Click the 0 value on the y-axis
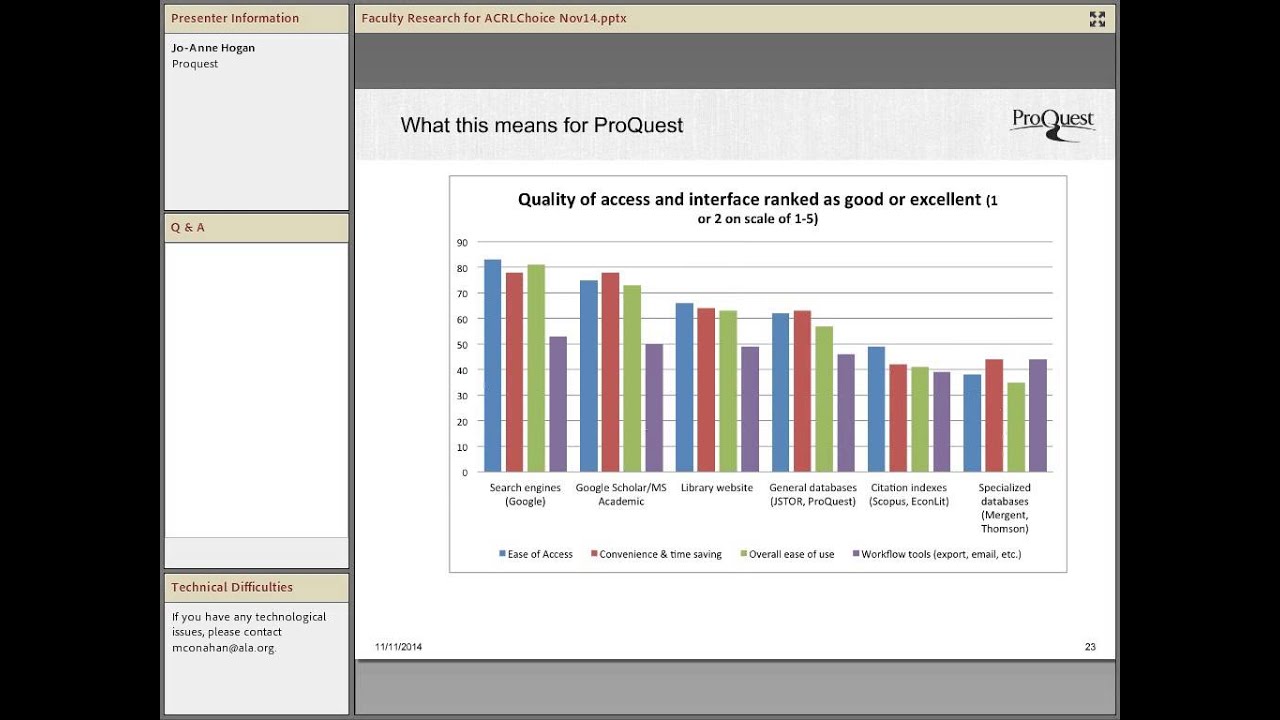1280x720 pixels. (464, 472)
